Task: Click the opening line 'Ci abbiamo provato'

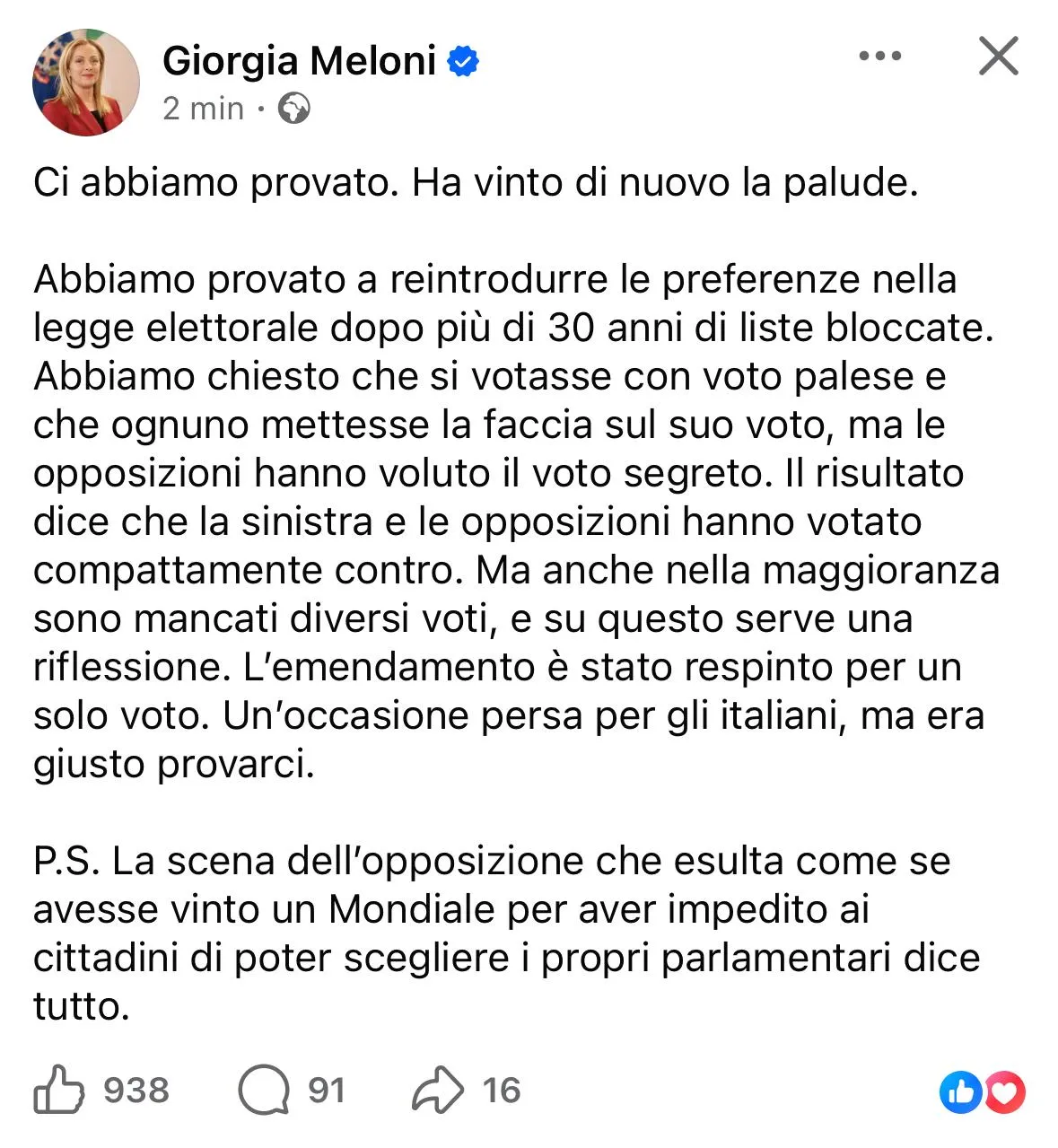Action: coord(214,182)
